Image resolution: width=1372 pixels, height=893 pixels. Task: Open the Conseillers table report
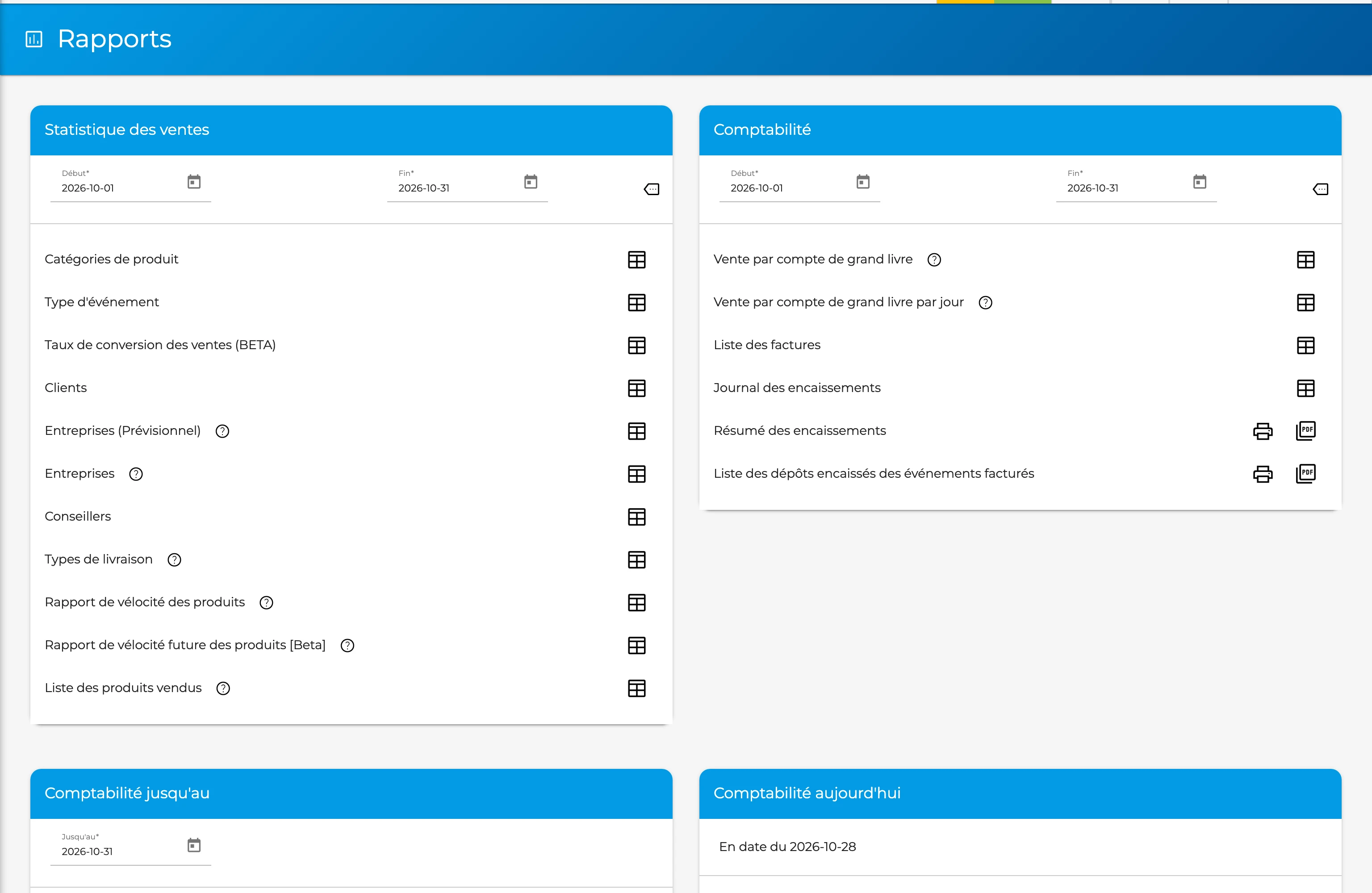pos(636,517)
